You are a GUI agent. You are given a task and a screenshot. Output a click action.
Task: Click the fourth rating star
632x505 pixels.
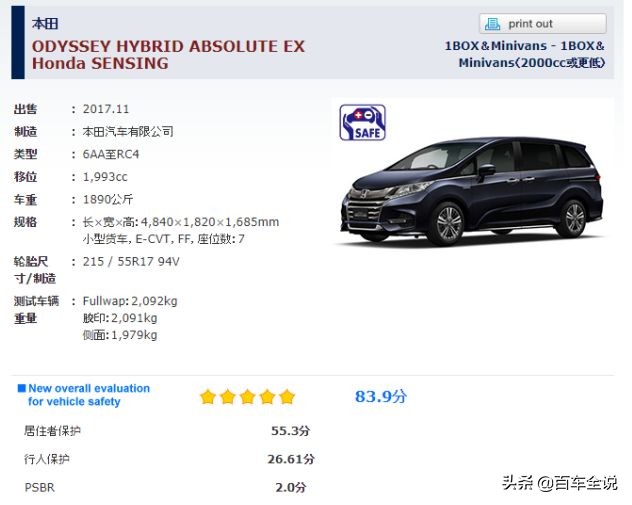tap(267, 397)
